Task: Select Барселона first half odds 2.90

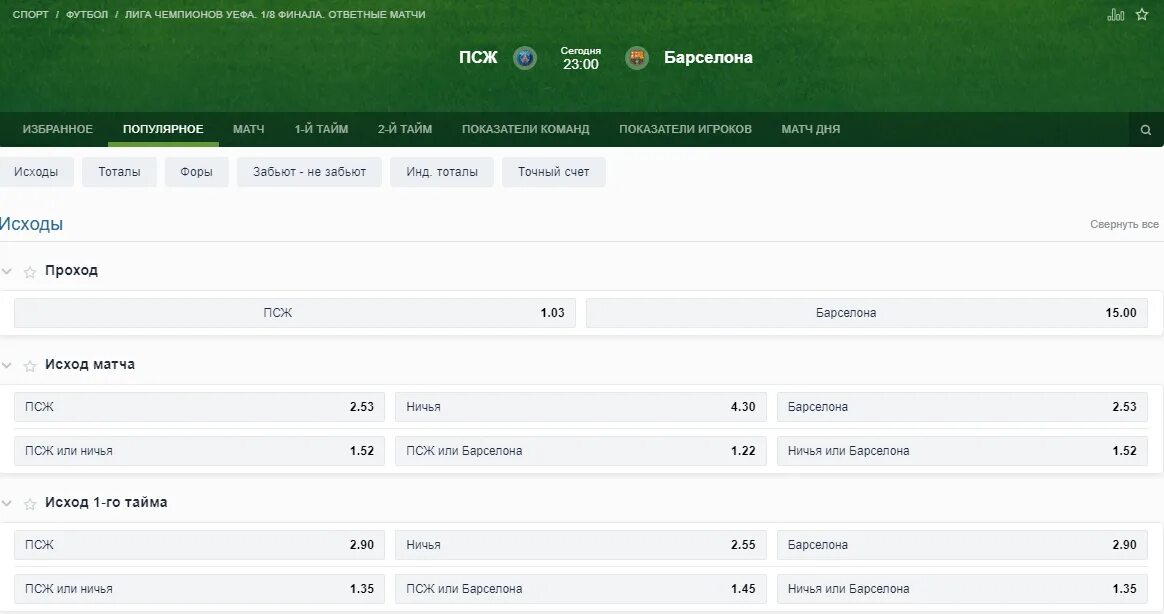Action: (x=962, y=545)
